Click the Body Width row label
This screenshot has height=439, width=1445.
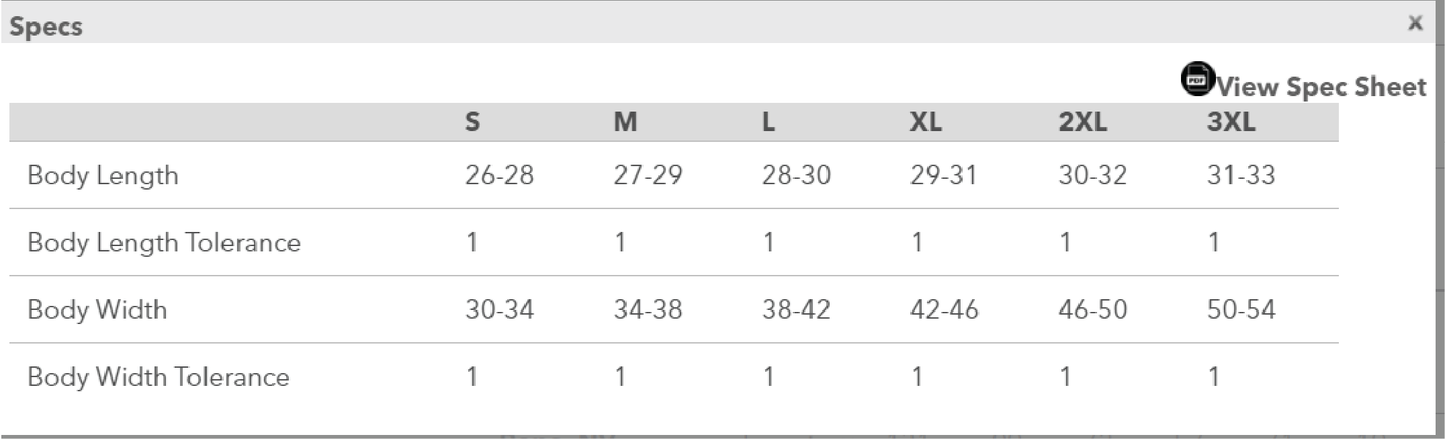coord(97,310)
